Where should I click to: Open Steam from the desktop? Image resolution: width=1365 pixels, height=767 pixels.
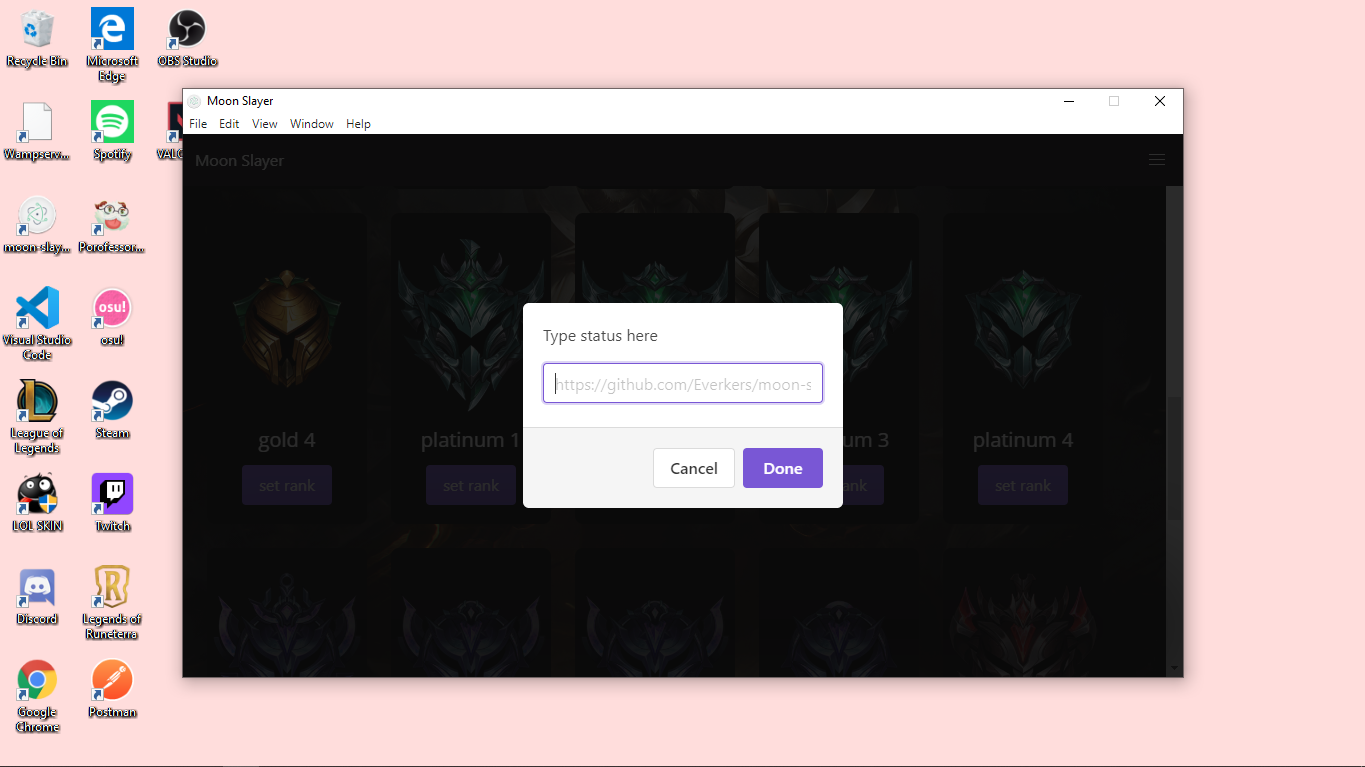pyautogui.click(x=112, y=410)
